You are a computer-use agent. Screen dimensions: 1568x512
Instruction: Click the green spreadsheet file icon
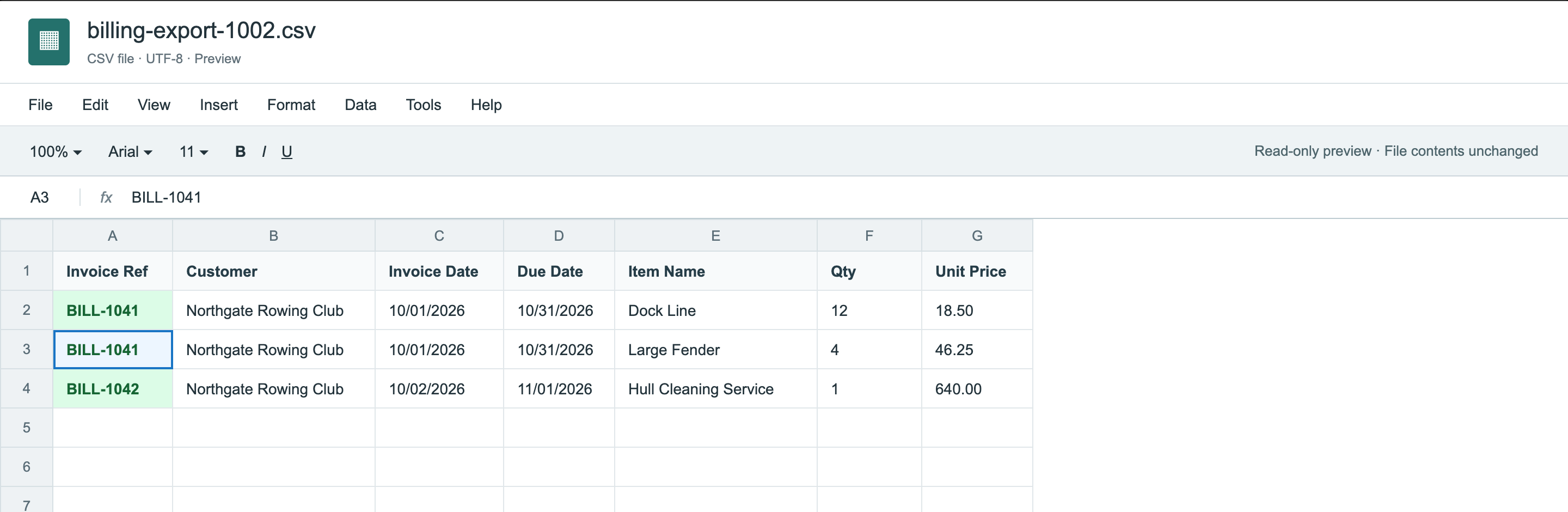pos(48,41)
